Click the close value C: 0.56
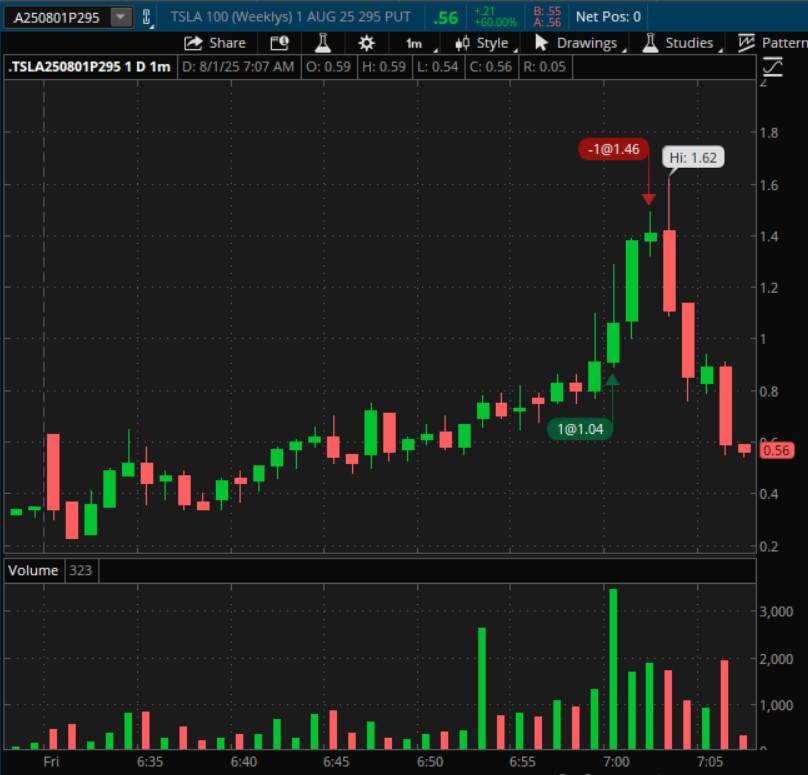Viewport: 808px width, 775px height. click(x=491, y=67)
